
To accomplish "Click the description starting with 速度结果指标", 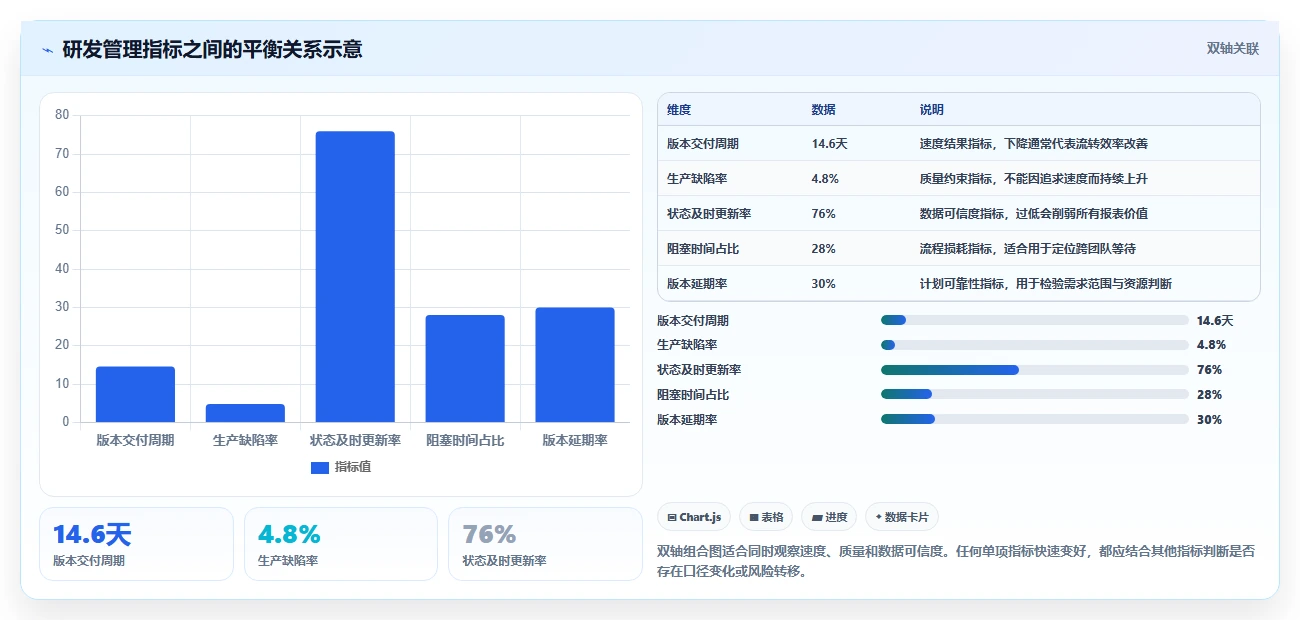I will (1033, 144).
